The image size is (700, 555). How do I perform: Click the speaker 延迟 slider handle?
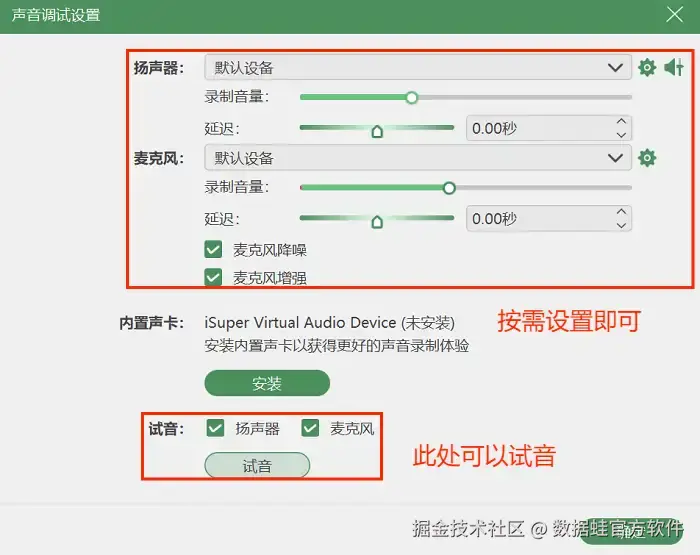pos(377,131)
